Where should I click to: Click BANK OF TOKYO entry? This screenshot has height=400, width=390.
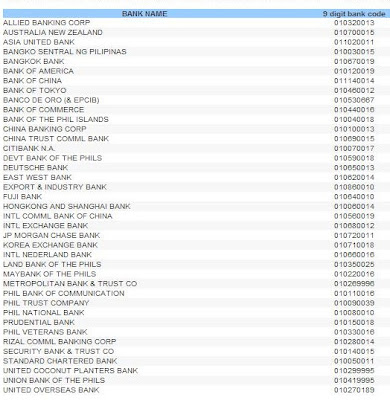[35, 90]
